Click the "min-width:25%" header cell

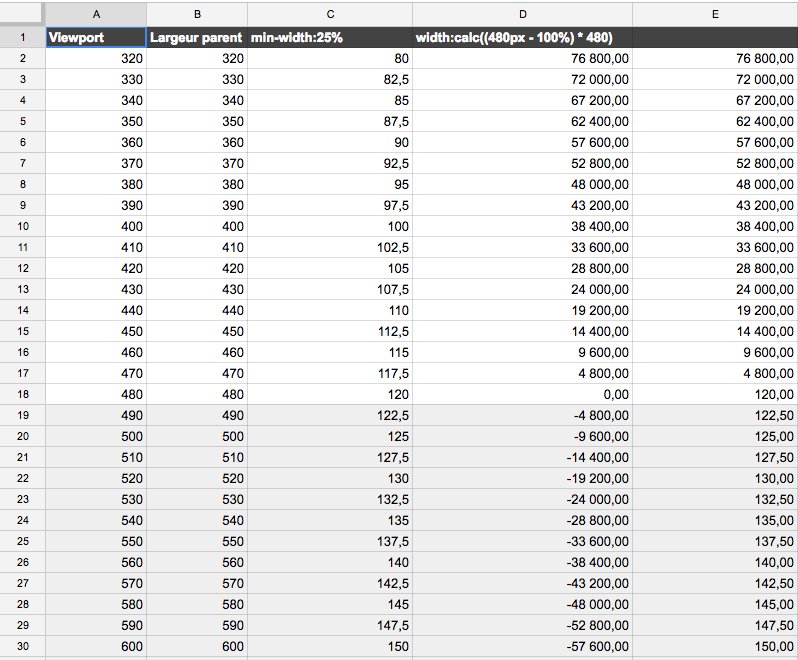(329, 37)
